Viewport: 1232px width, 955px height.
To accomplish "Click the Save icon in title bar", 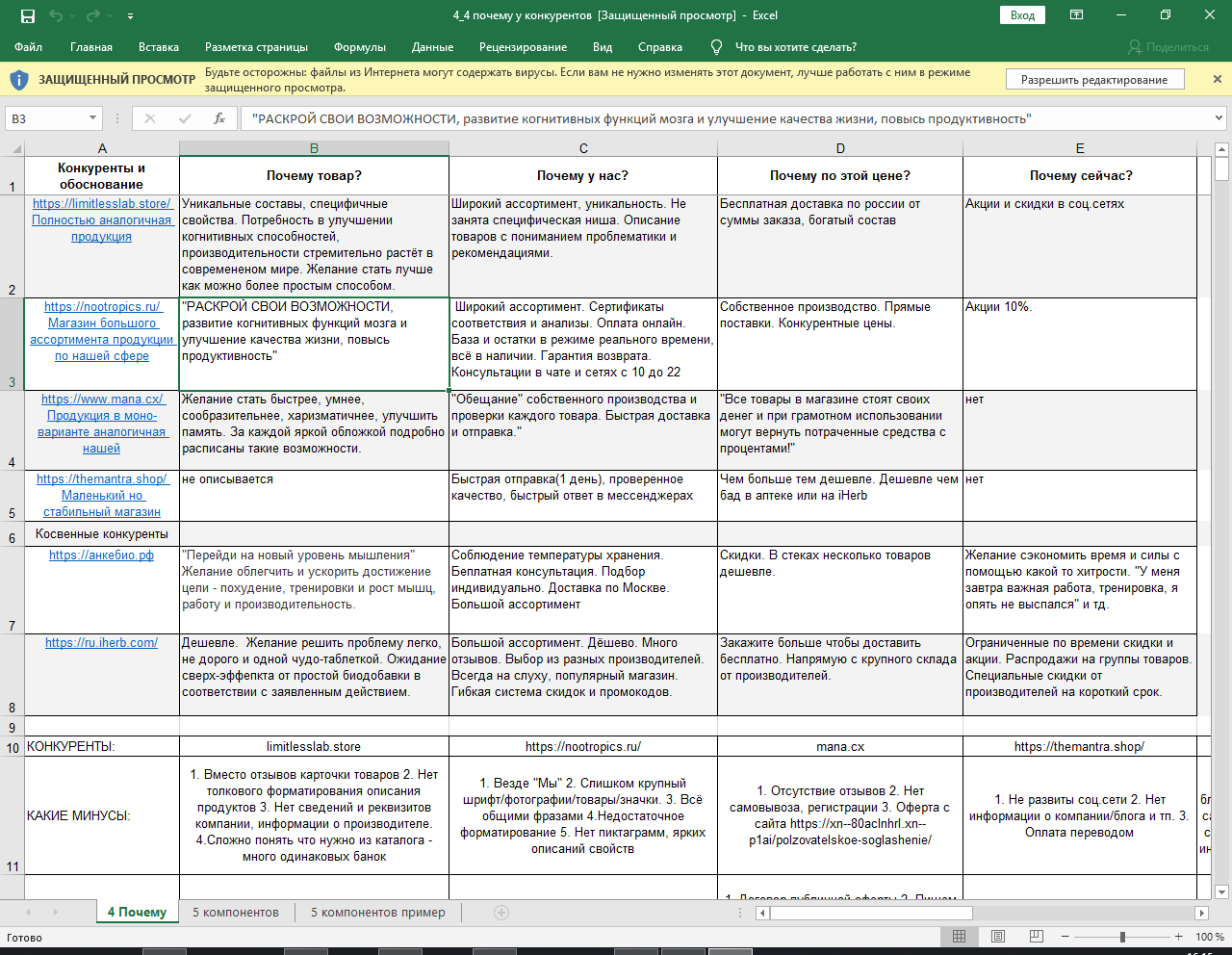I will pos(27,15).
